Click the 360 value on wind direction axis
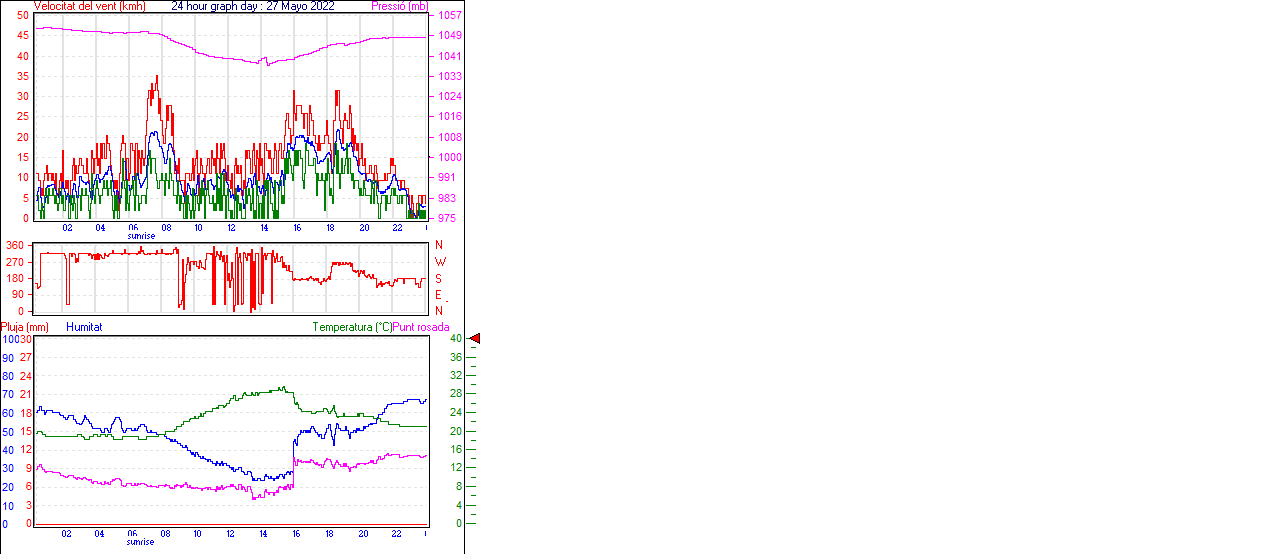This screenshot has width=1280, height=554. [15, 246]
